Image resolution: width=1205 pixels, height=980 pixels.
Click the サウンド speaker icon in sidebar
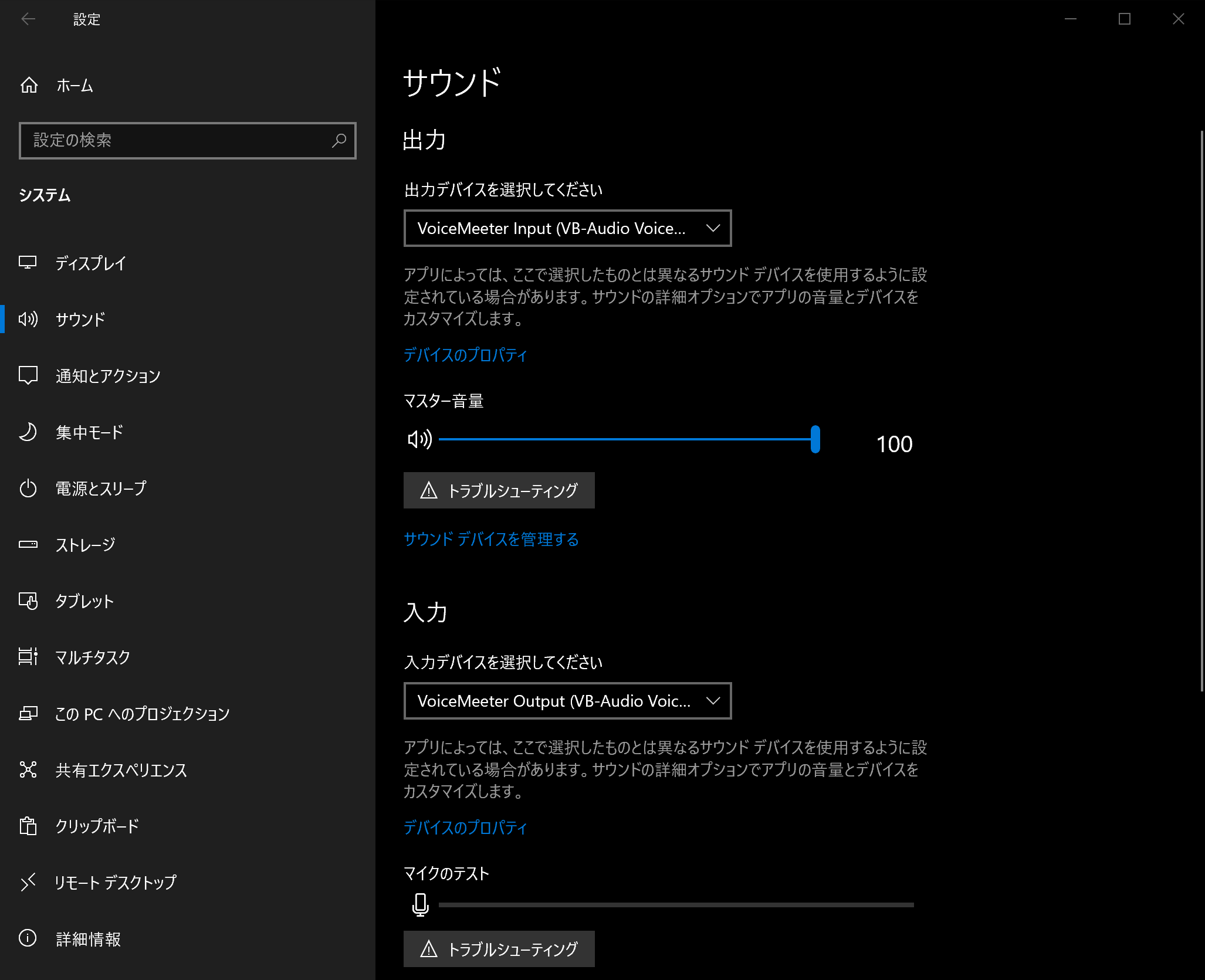coord(28,320)
